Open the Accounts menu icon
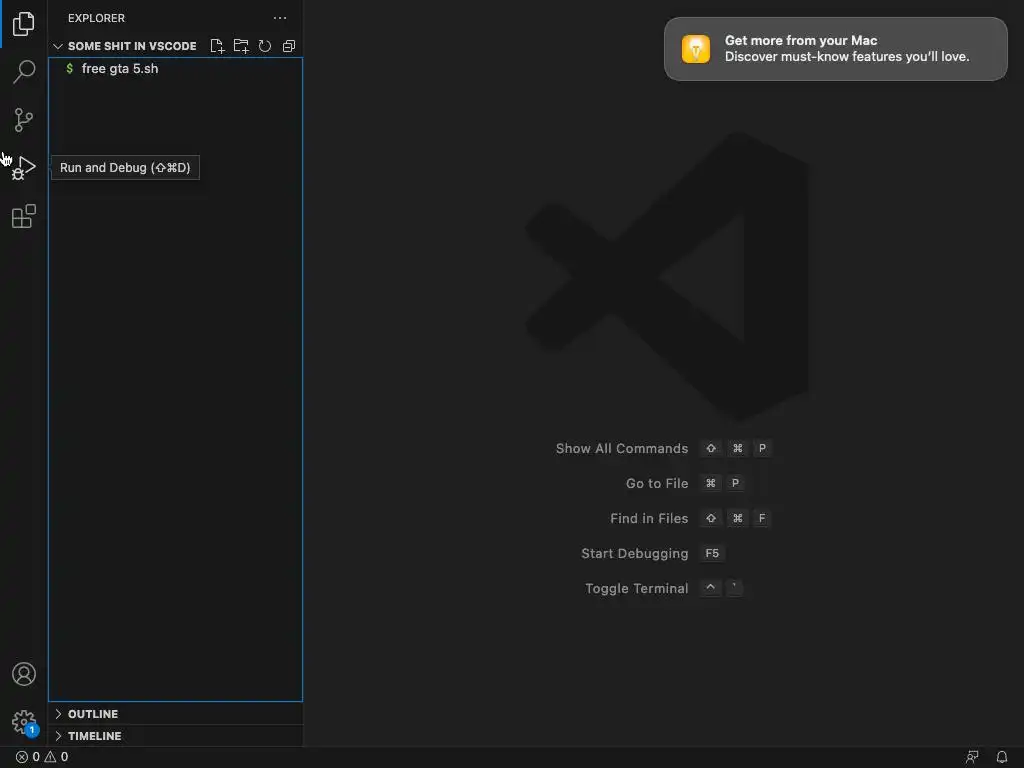This screenshot has height=768, width=1024. click(24, 674)
